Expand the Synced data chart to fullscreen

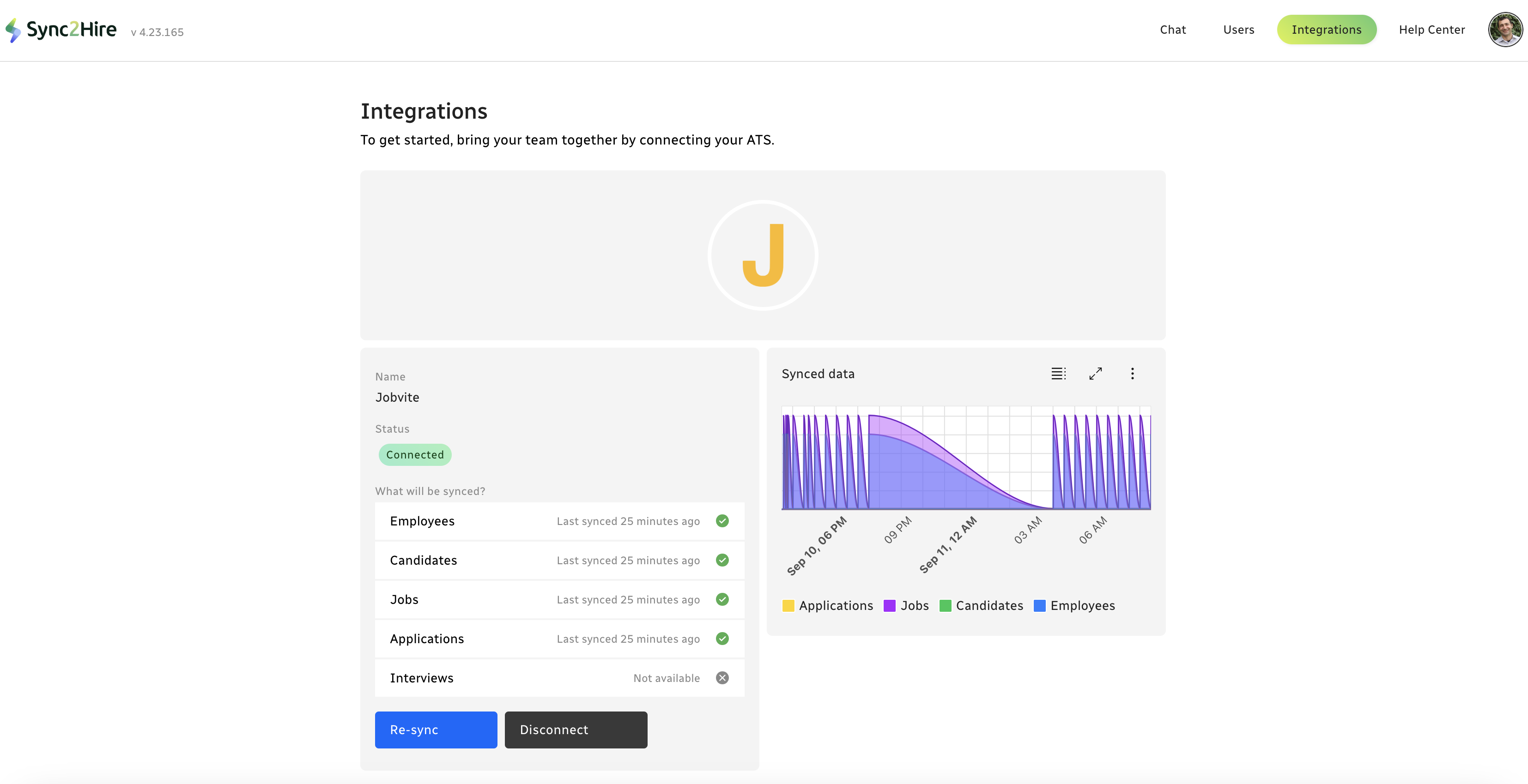pos(1095,374)
